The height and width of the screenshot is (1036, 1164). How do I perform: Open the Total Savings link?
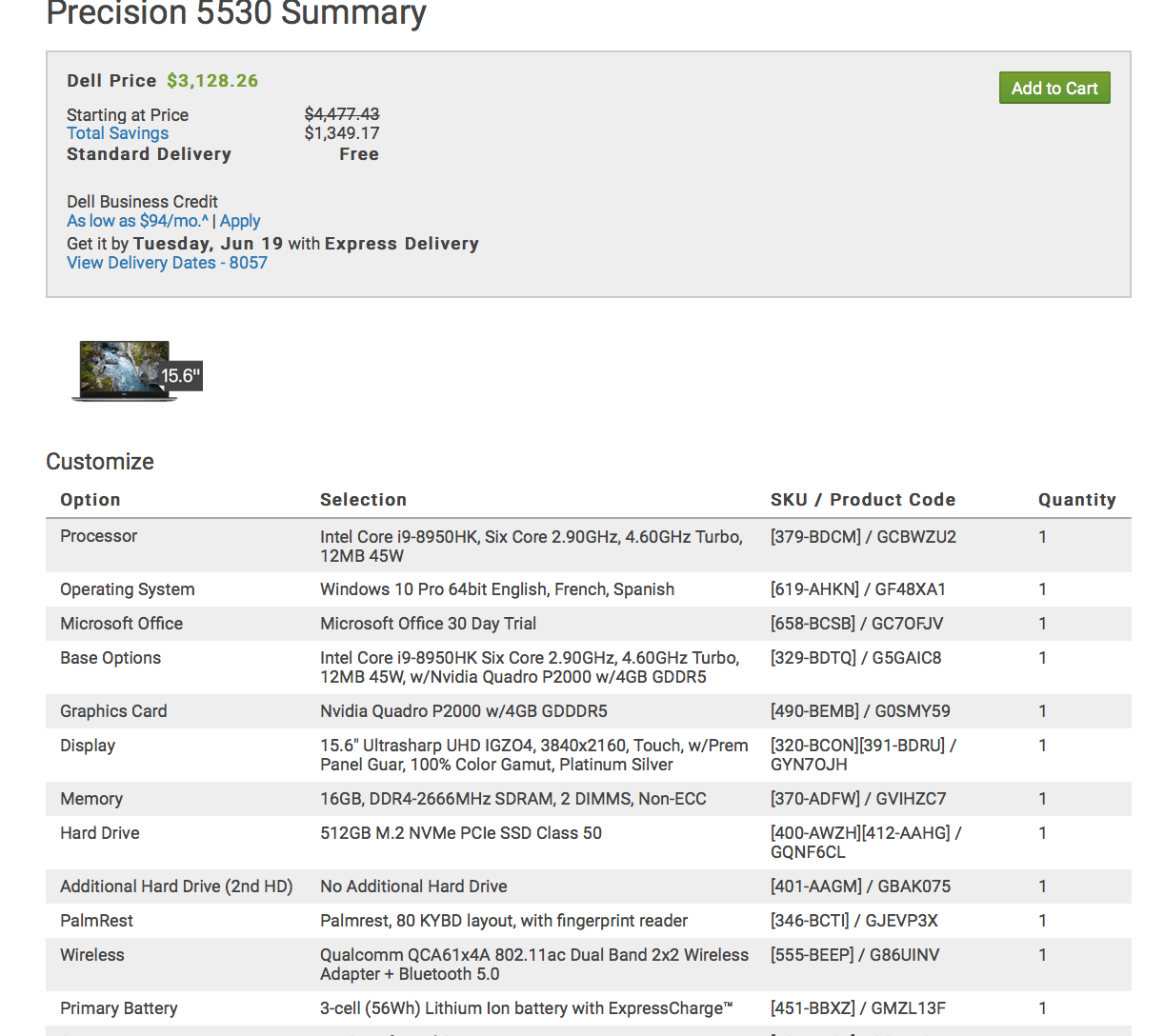[117, 133]
